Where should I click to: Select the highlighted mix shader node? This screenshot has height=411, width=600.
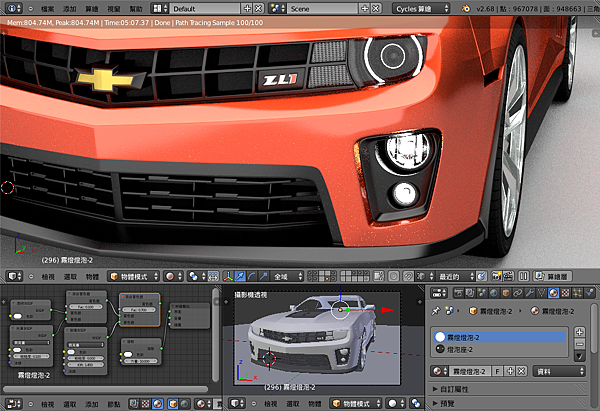(140, 310)
